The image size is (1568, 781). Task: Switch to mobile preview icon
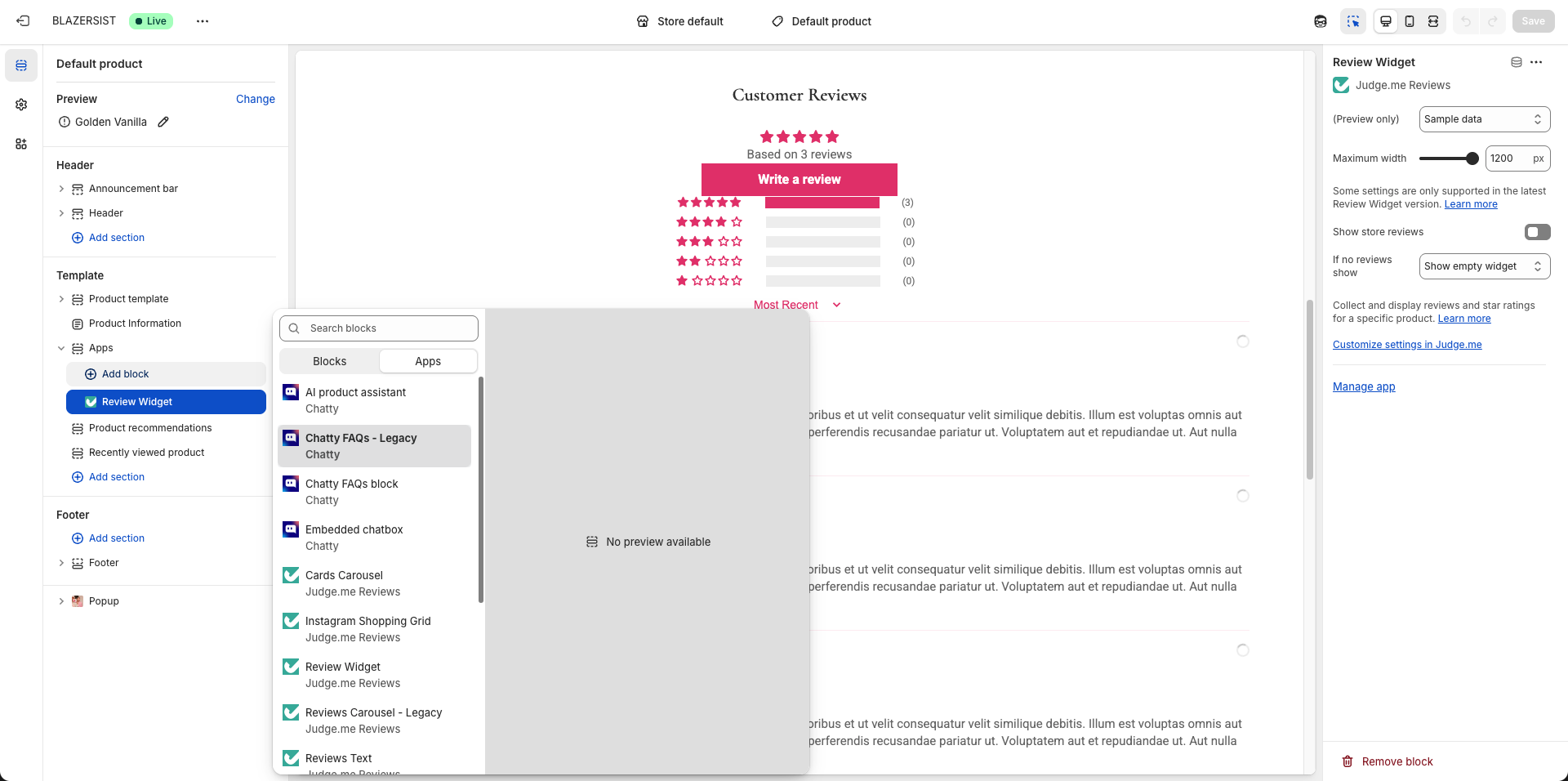click(x=1410, y=21)
